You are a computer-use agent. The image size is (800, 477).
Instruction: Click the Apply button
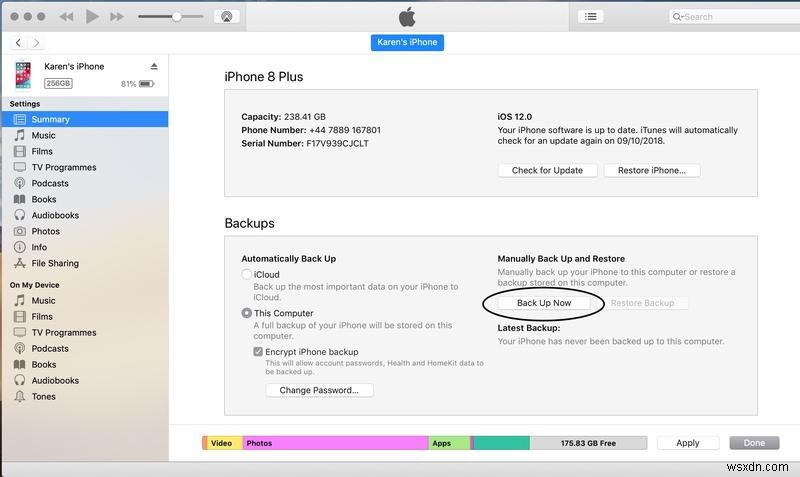(688, 443)
